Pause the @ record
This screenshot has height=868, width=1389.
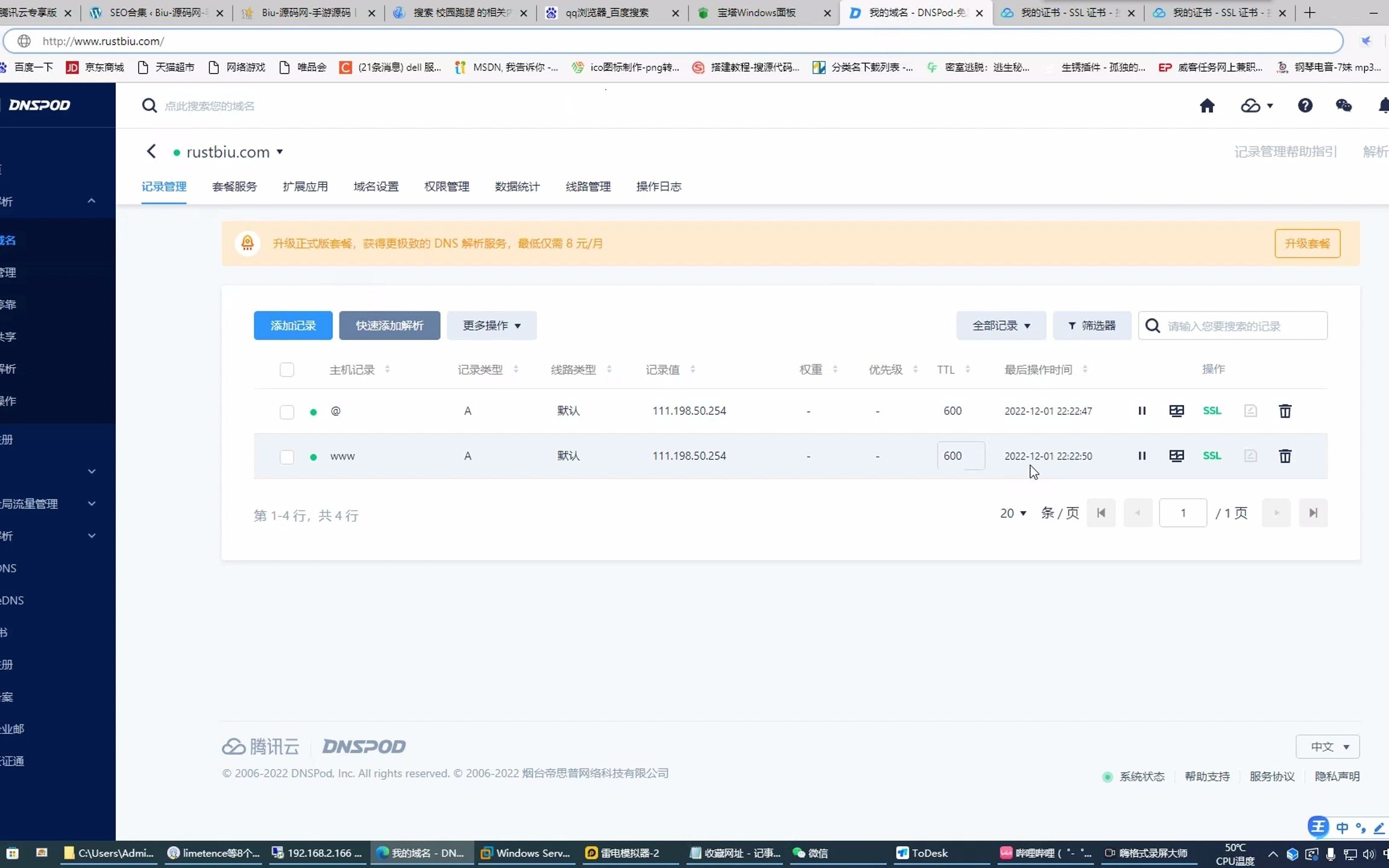pyautogui.click(x=1142, y=411)
